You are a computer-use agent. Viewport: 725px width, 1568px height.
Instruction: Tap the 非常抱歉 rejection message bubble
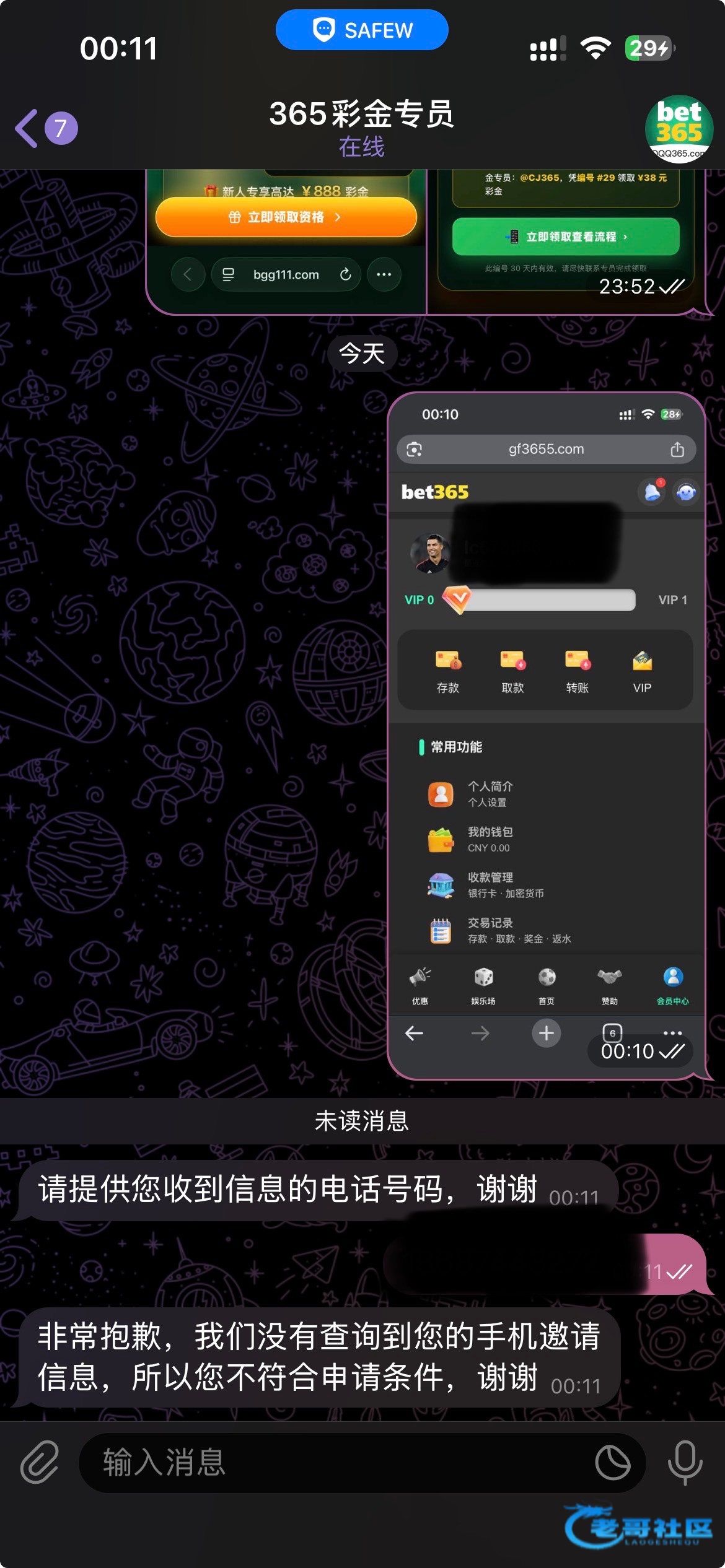[319, 1356]
